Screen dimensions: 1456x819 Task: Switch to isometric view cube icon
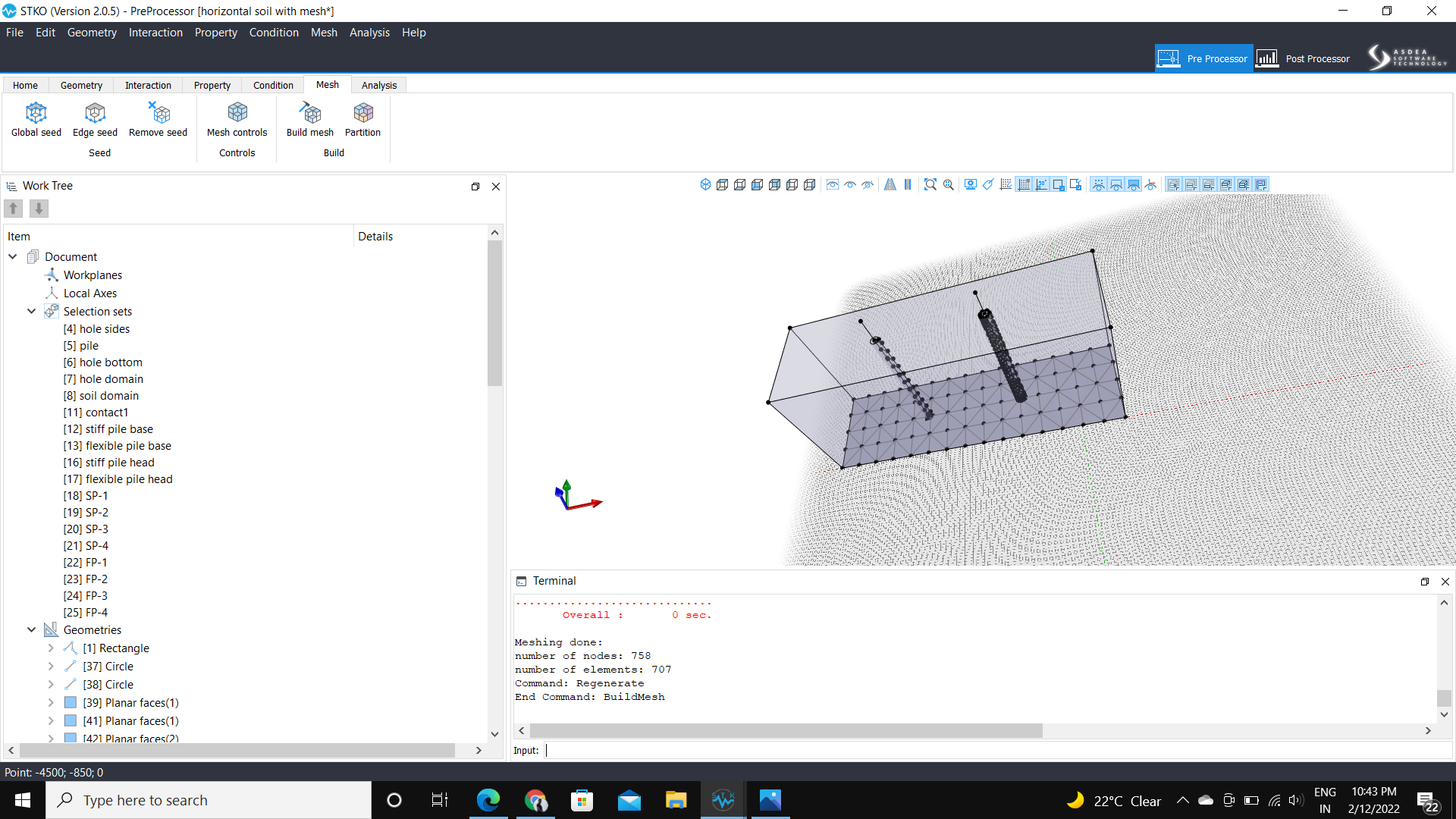tap(705, 184)
